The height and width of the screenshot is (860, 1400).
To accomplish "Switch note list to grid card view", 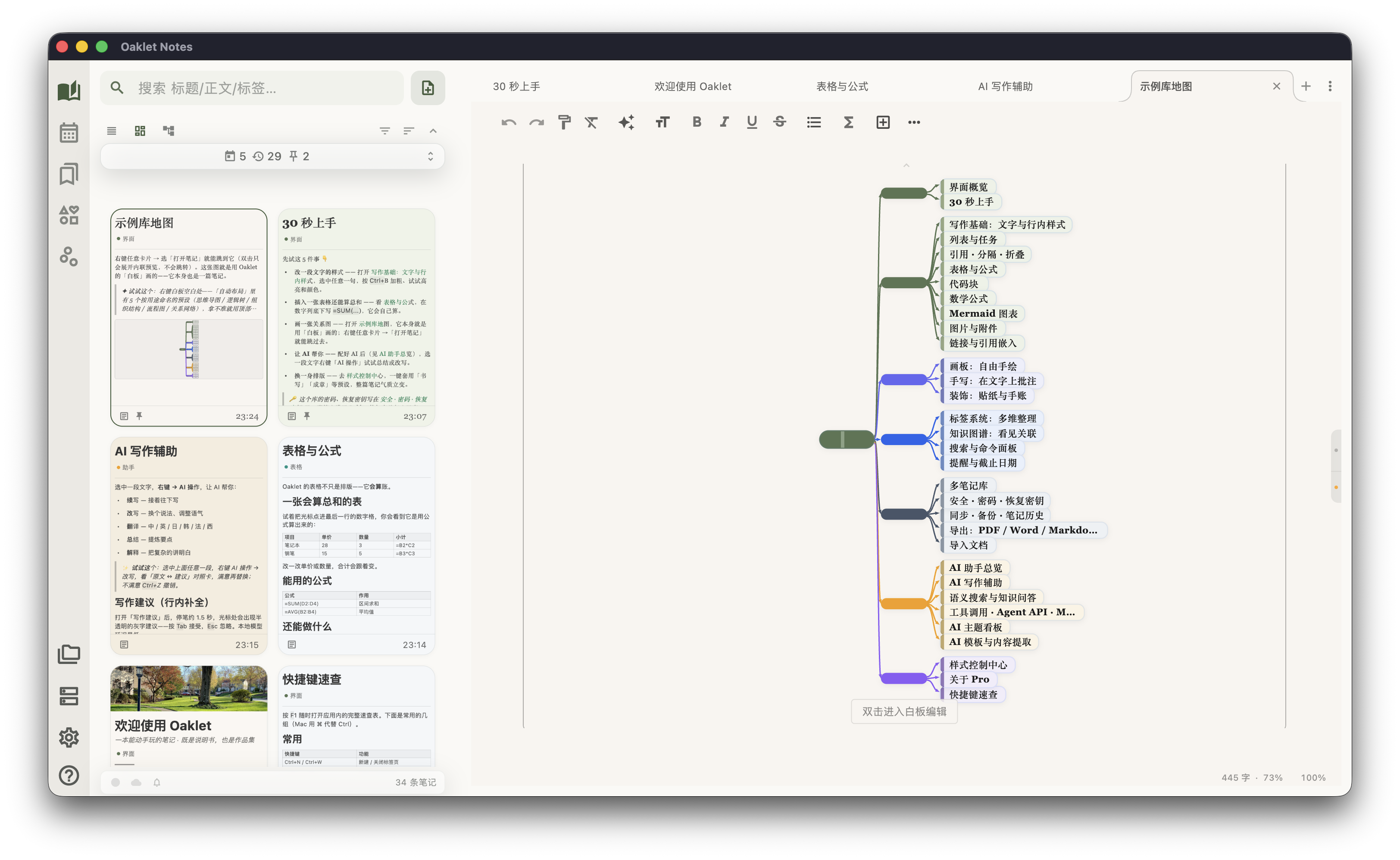I will (x=140, y=131).
